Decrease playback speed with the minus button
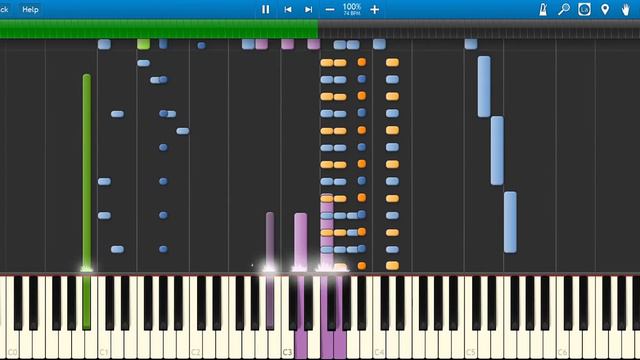Viewport: 640px width, 360px height. (330, 9)
